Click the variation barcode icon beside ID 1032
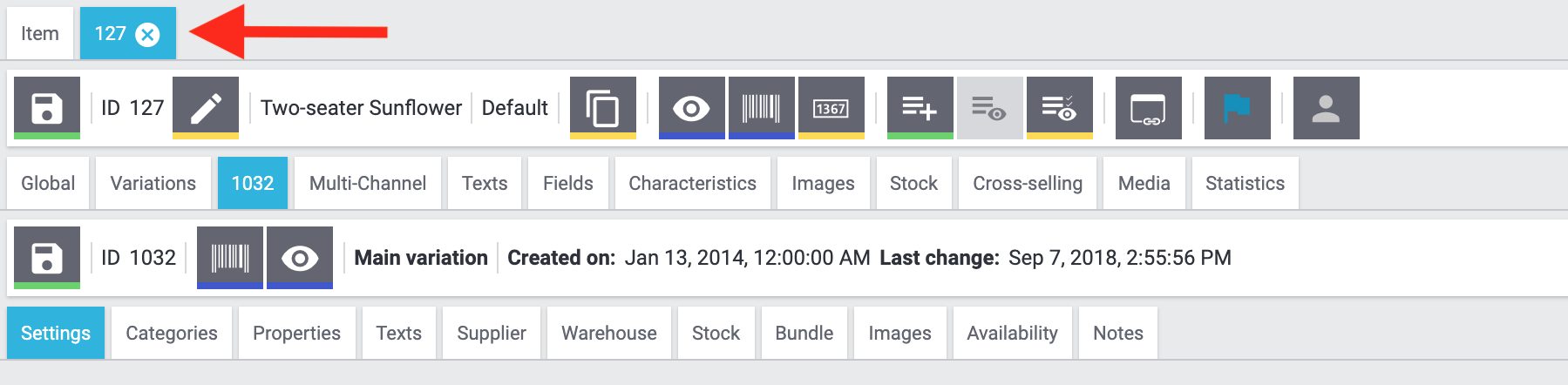This screenshot has width=1568, height=385. (230, 257)
